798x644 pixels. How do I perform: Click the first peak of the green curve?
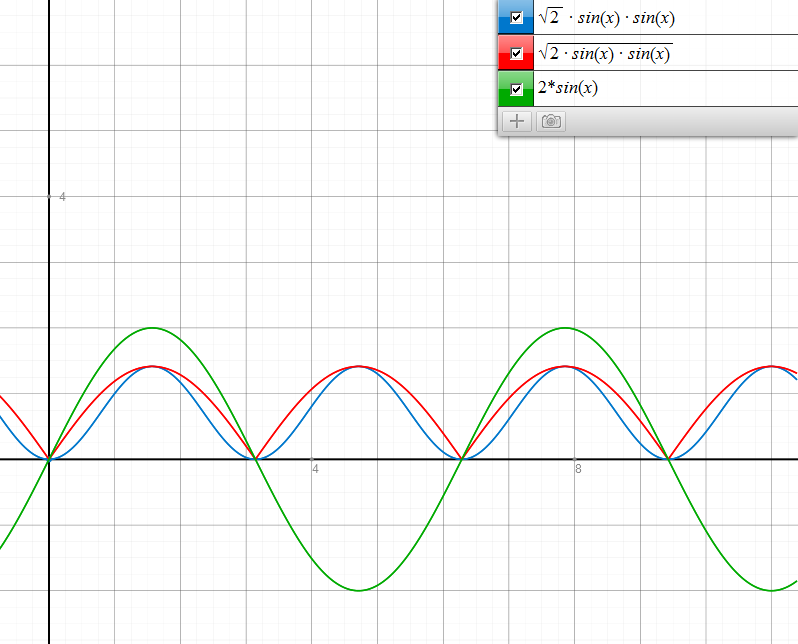pyautogui.click(x=152, y=328)
